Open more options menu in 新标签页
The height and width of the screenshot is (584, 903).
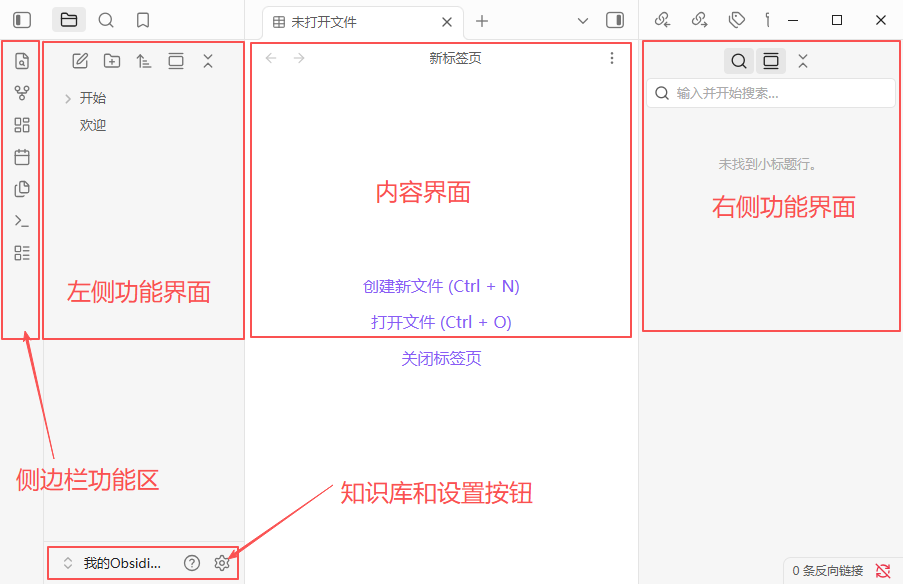coord(612,58)
